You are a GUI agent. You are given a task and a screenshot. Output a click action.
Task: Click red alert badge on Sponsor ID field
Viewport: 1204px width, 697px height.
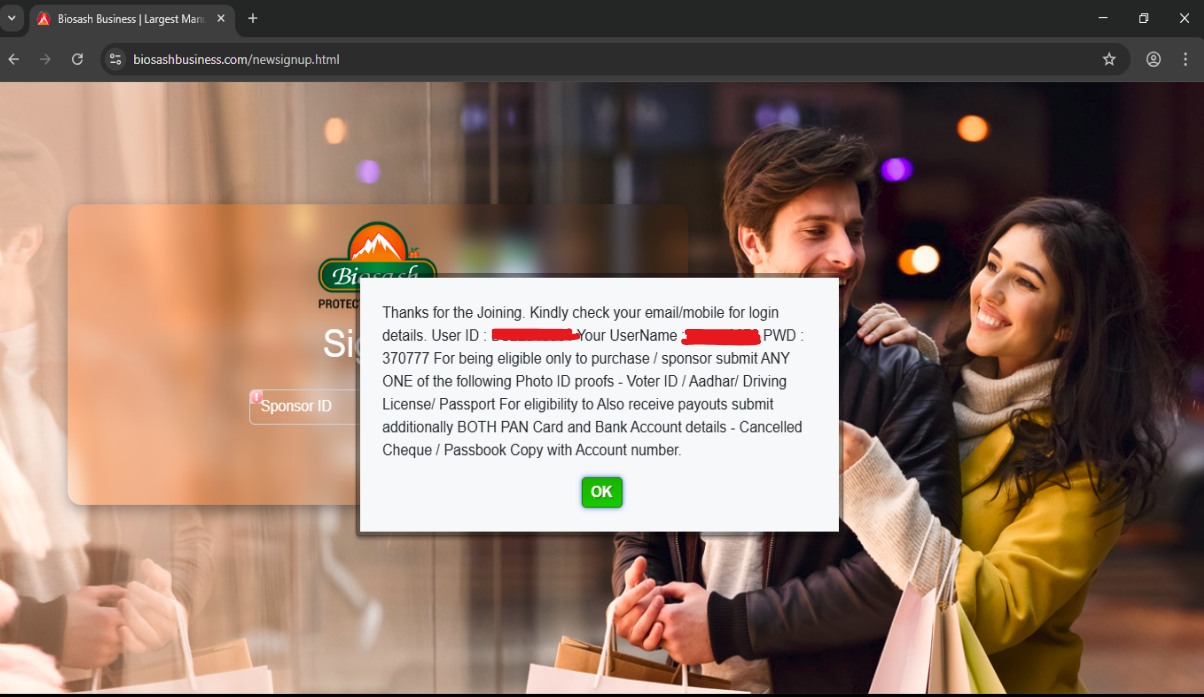[256, 396]
